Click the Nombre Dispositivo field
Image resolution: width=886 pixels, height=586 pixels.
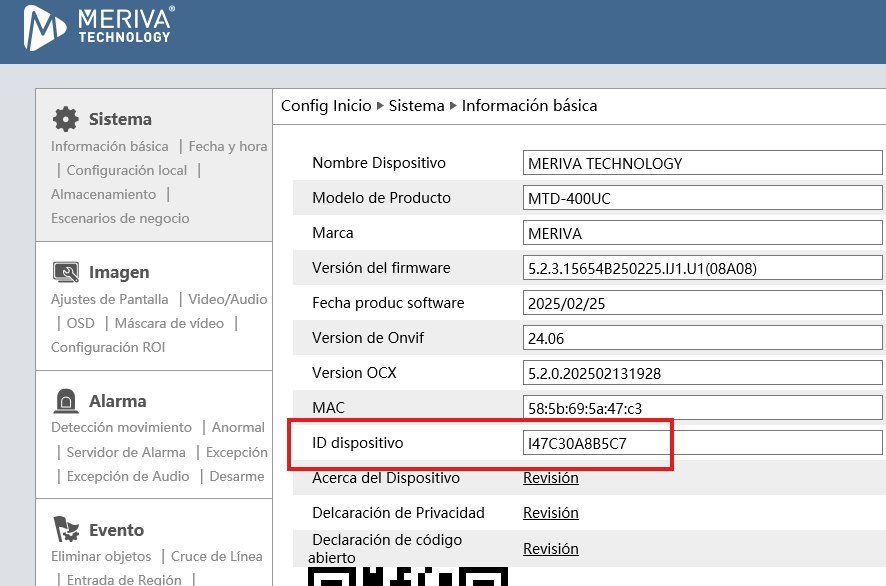click(702, 163)
